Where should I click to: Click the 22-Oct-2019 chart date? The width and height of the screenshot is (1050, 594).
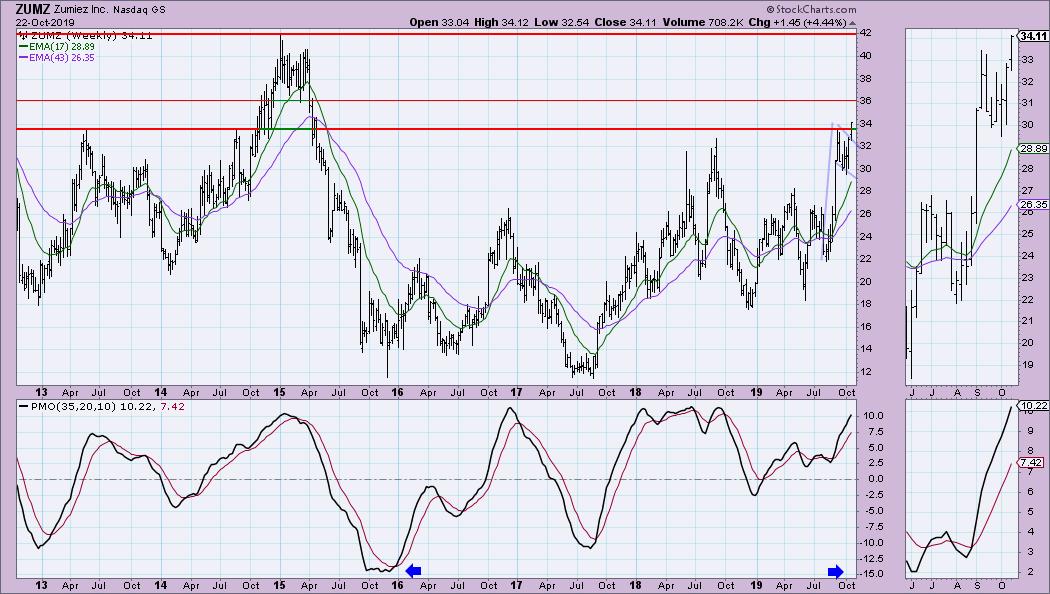(46, 22)
